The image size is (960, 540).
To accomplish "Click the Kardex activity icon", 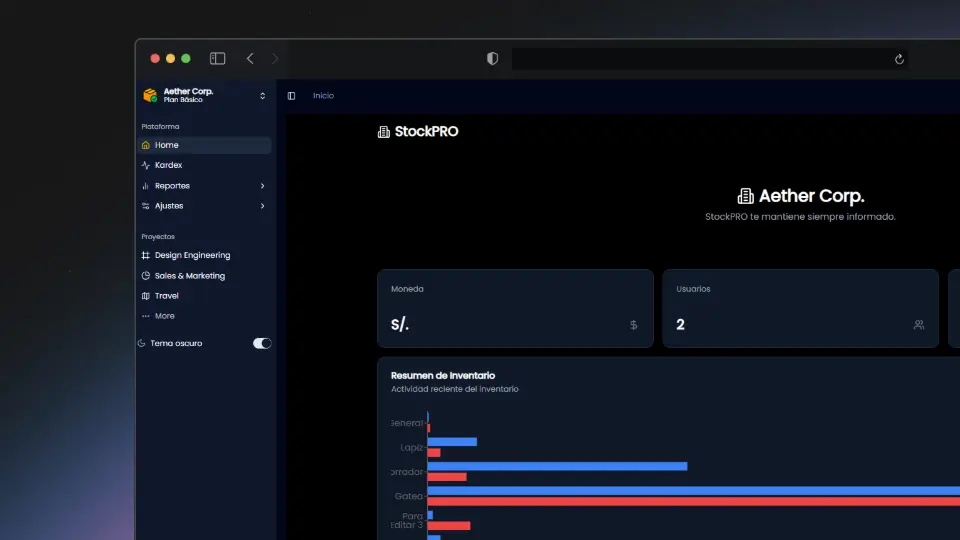I will tap(146, 165).
